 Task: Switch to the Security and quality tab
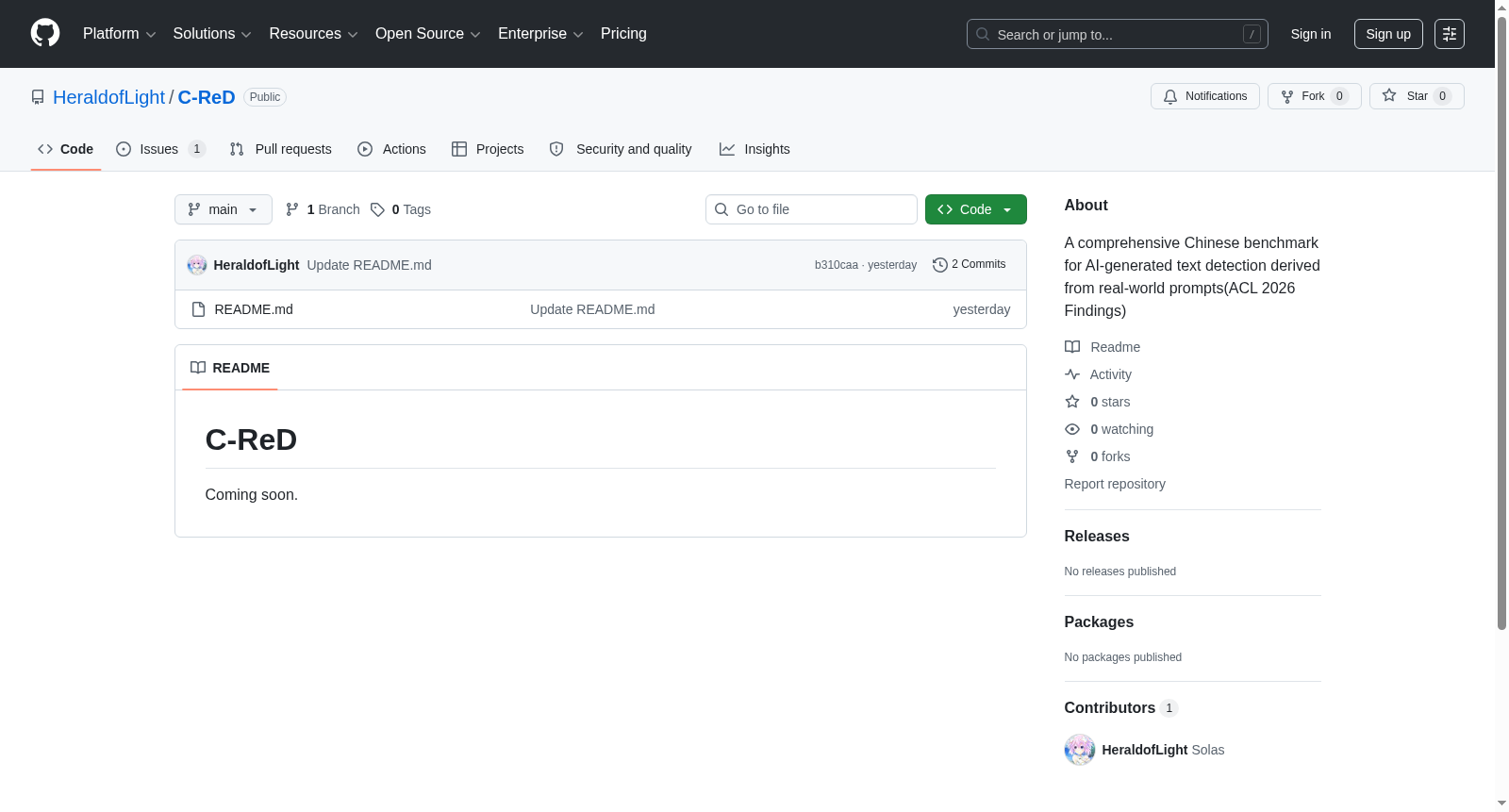pyautogui.click(x=621, y=149)
